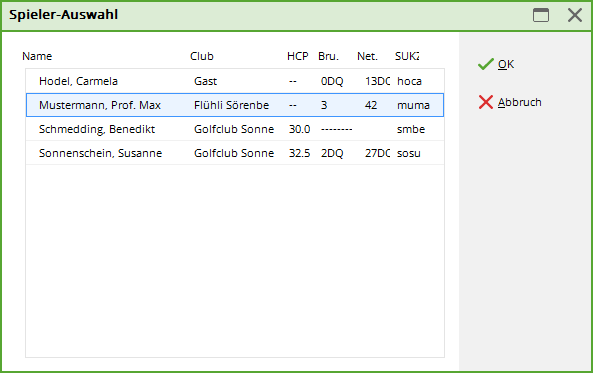Maximize the Spieler-Auswahl window
This screenshot has height=373, width=593.
click(x=541, y=15)
